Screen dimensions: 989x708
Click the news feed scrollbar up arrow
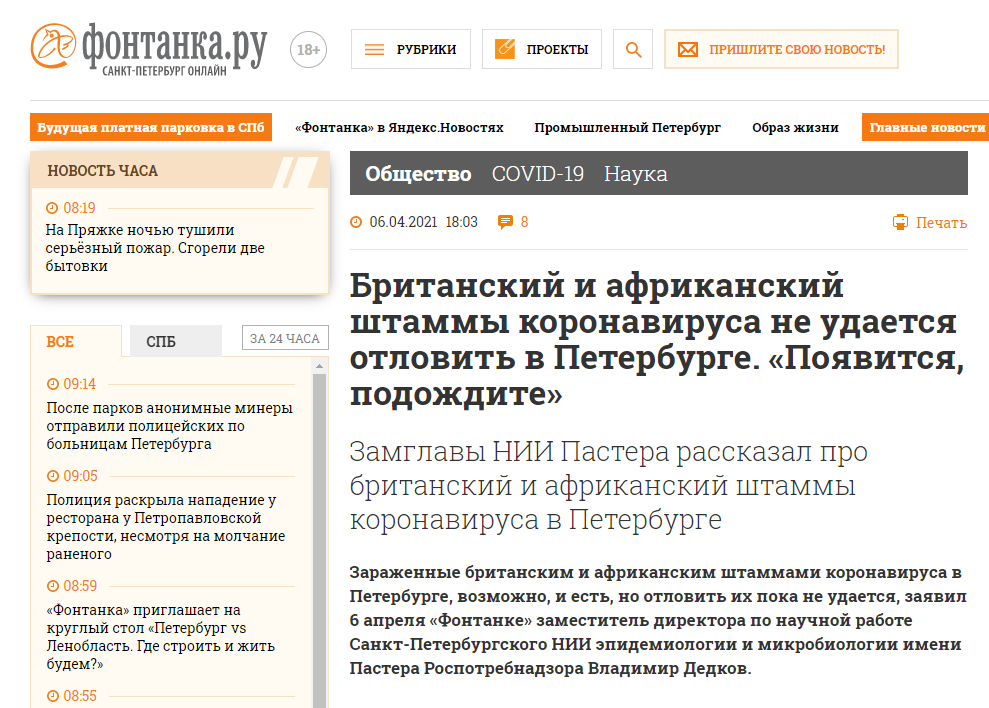click(x=319, y=366)
